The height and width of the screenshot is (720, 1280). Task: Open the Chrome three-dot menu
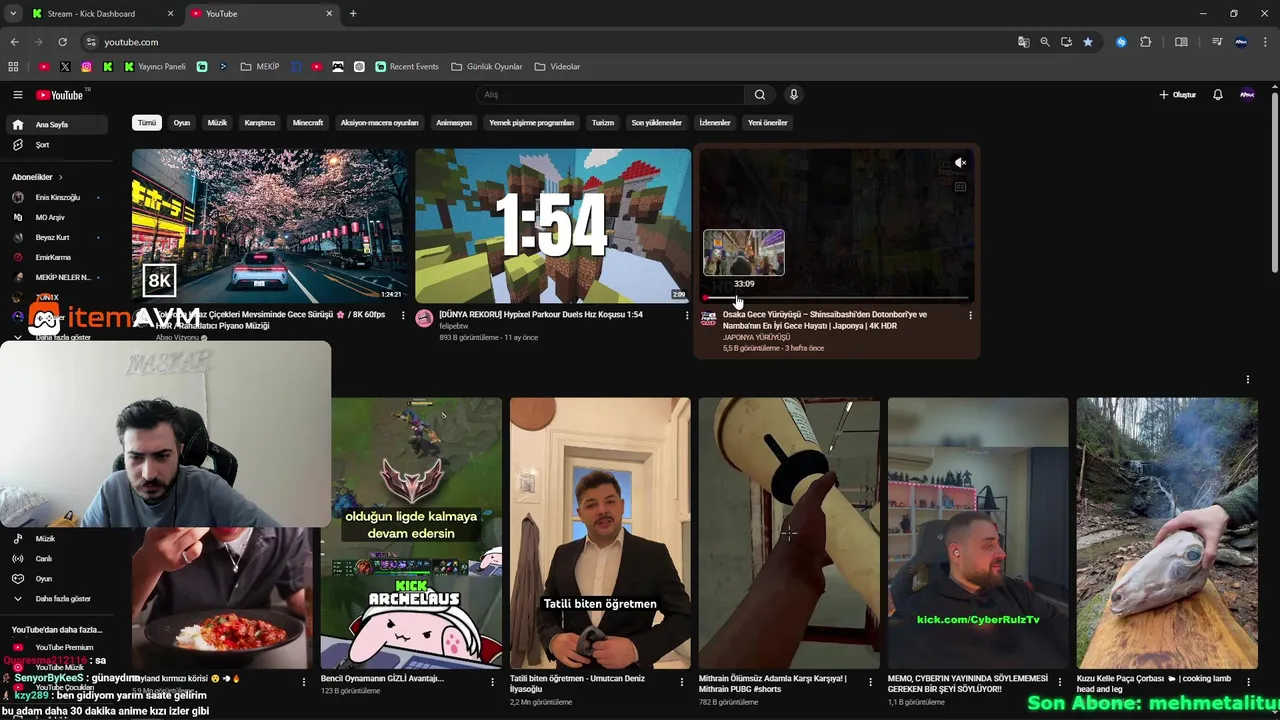[x=1266, y=42]
